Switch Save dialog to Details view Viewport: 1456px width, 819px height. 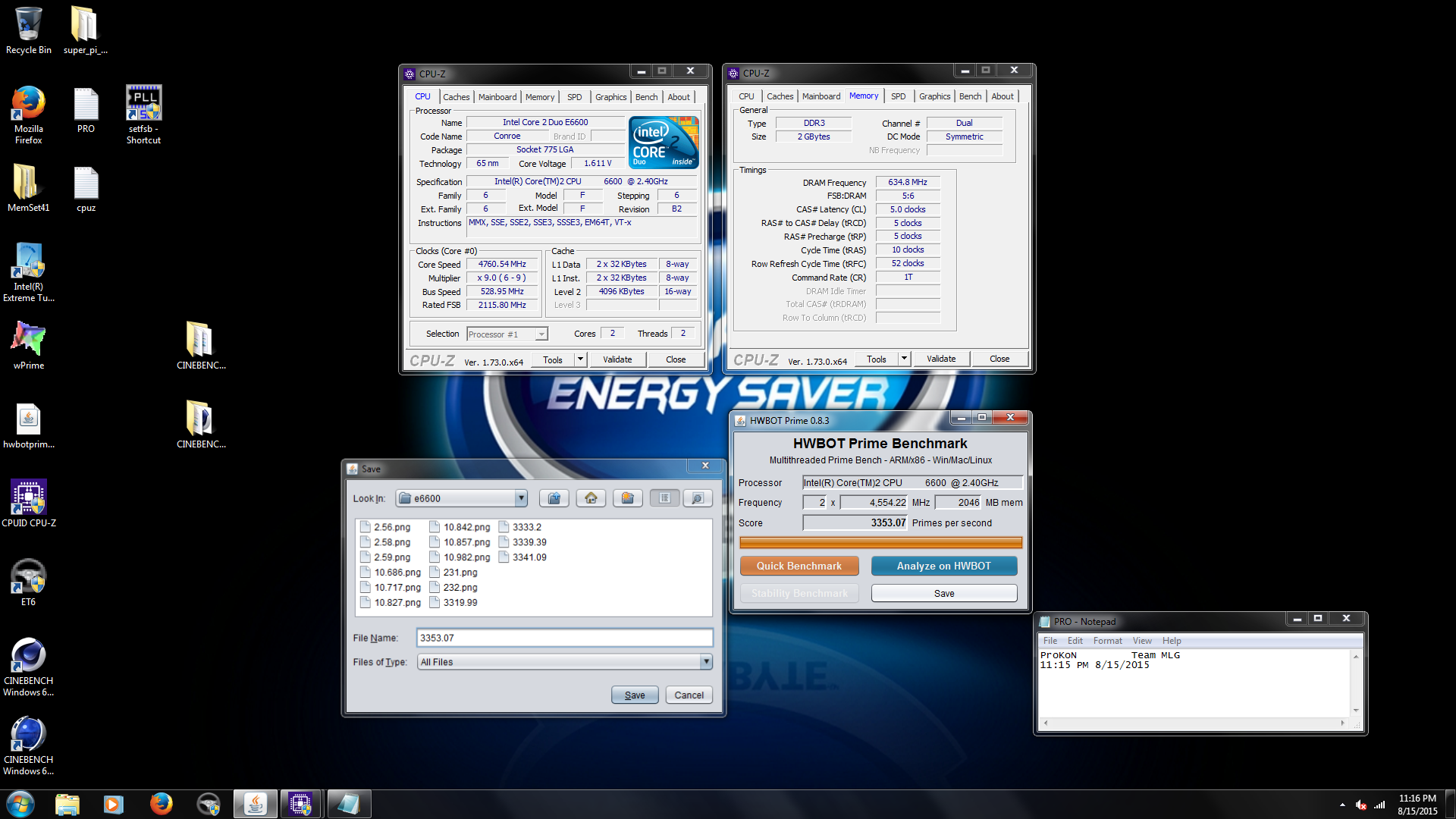click(x=698, y=498)
